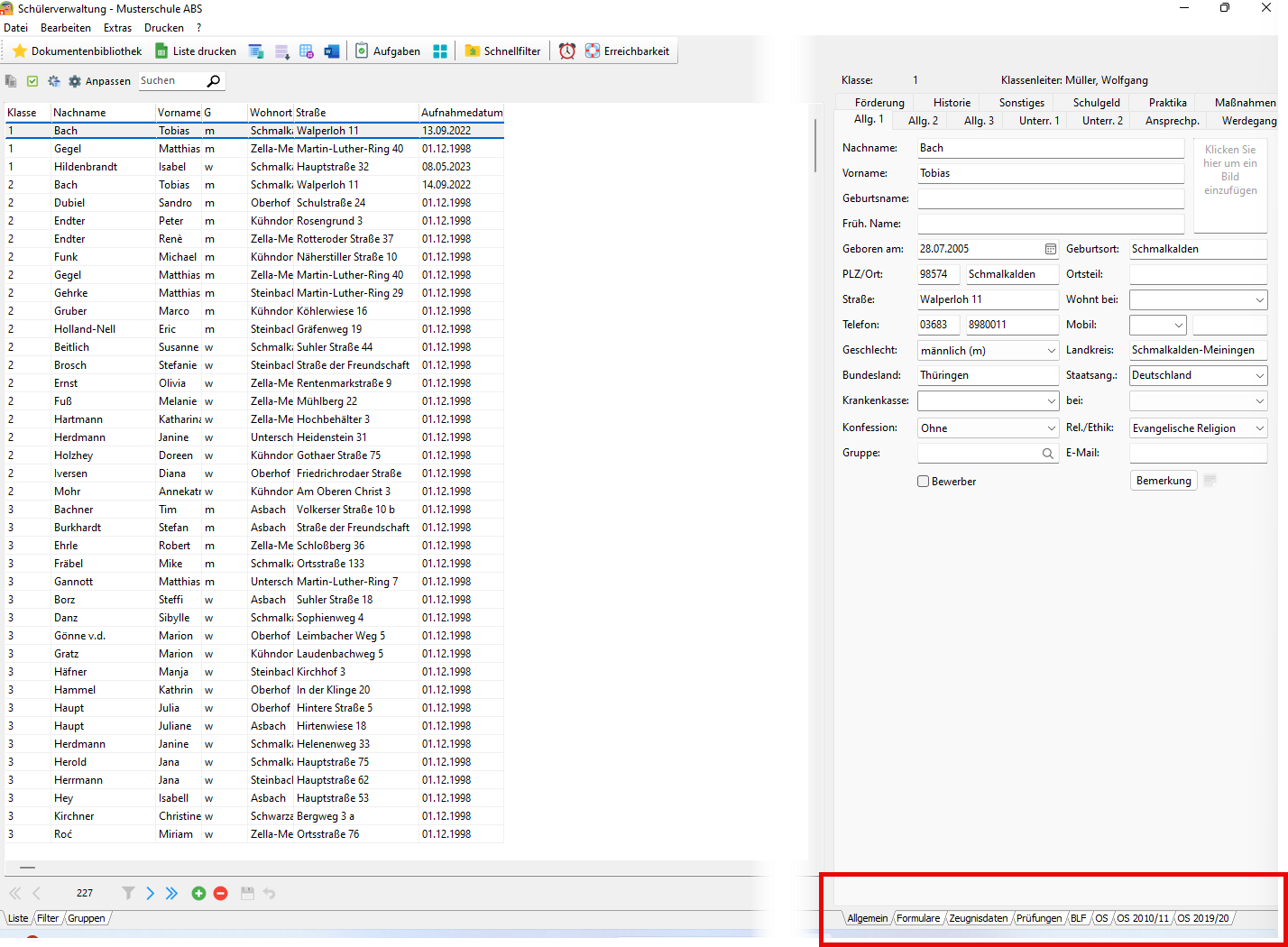Open the Gruppen tab
The width and height of the screenshot is (1288, 947).
pyautogui.click(x=87, y=918)
